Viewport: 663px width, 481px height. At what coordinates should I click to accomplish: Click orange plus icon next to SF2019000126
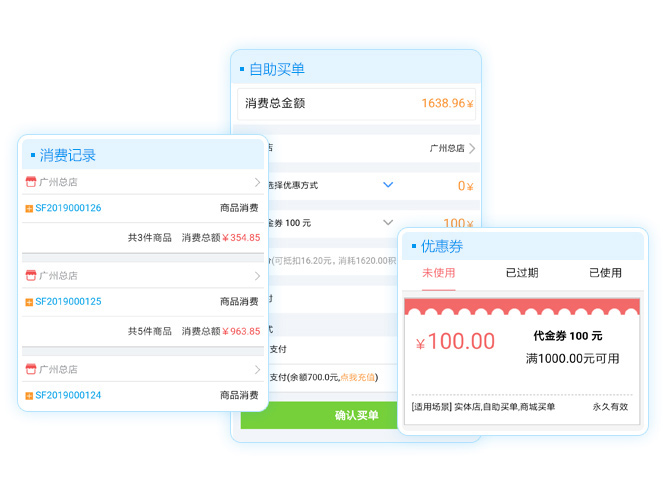[29, 208]
